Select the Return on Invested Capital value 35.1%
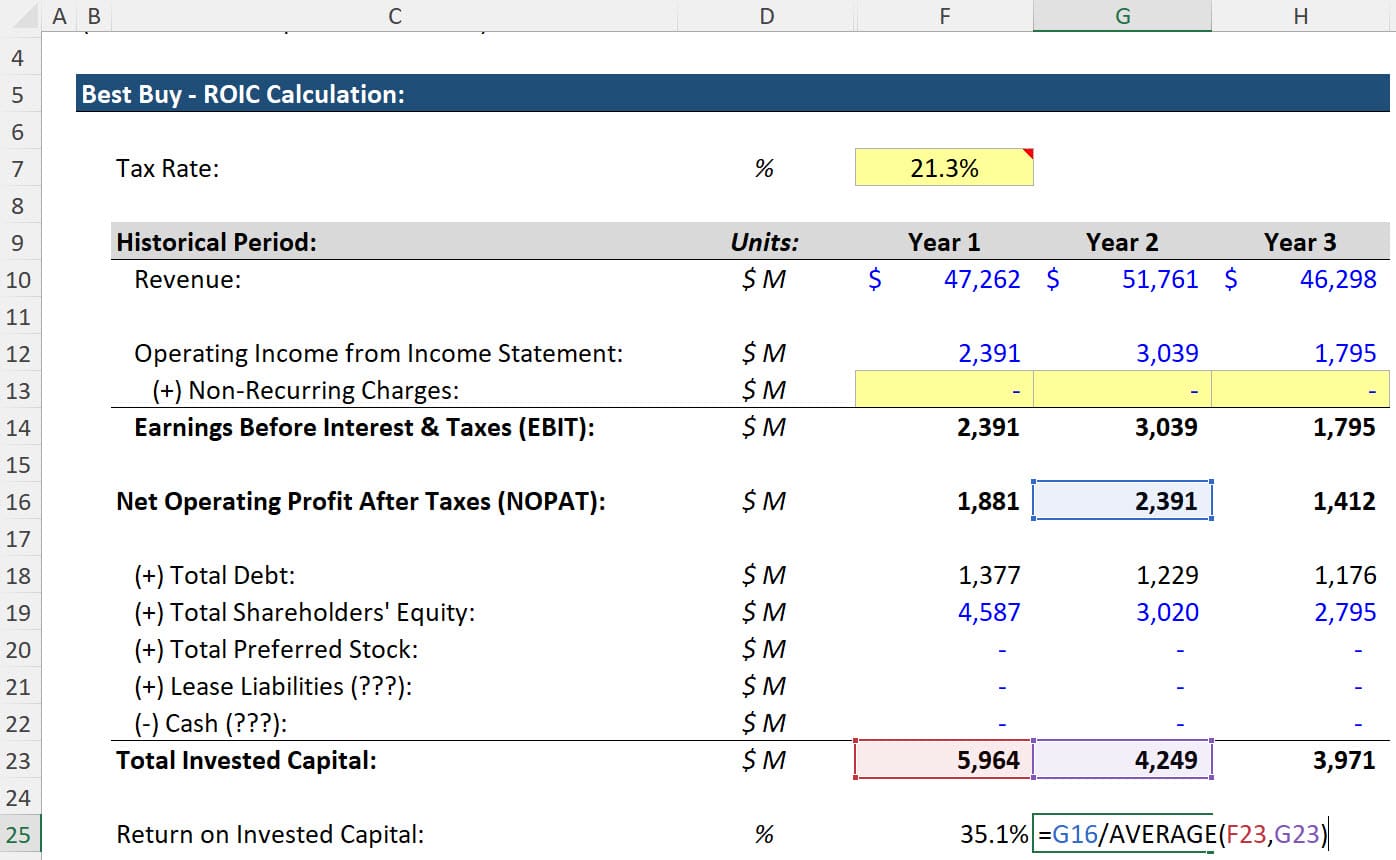Screen dimensions: 1396x860 pos(1005,833)
